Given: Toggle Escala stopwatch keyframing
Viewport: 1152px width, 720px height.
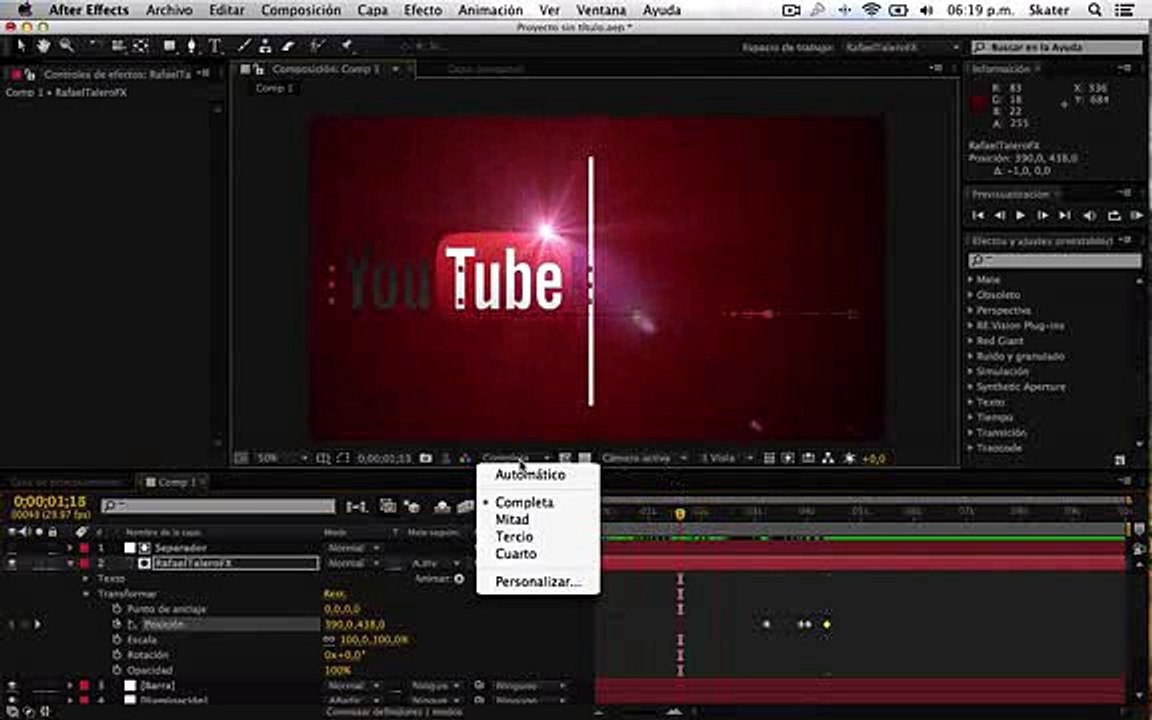Looking at the screenshot, I should coord(117,639).
